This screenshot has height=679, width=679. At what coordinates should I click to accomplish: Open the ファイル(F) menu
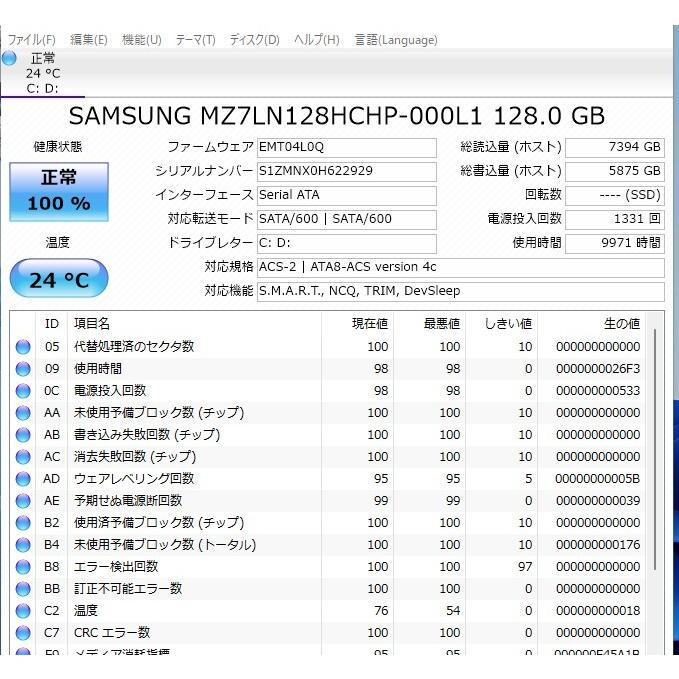click(x=32, y=40)
